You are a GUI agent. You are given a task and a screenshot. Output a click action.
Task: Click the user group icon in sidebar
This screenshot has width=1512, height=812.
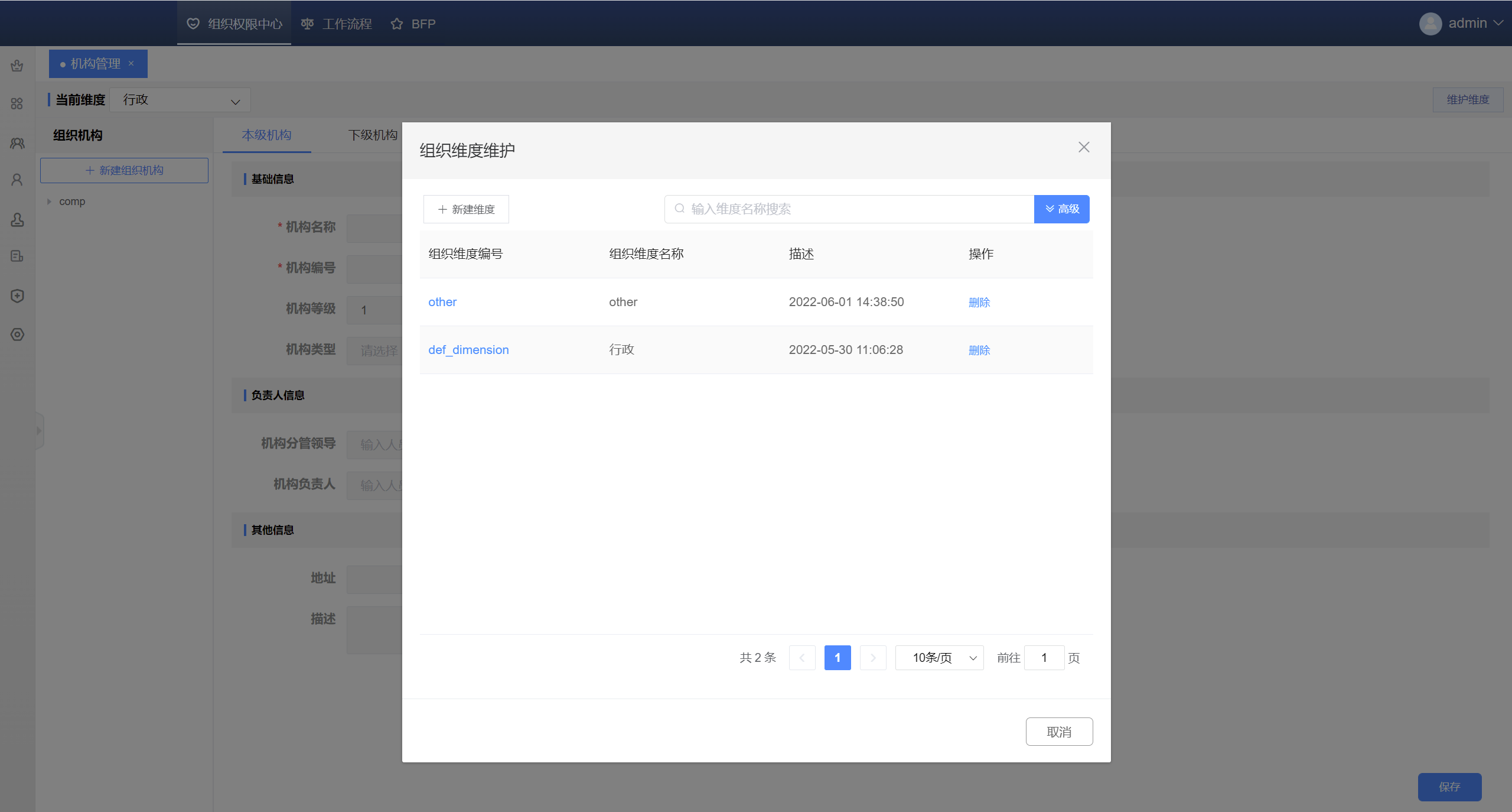(x=17, y=143)
